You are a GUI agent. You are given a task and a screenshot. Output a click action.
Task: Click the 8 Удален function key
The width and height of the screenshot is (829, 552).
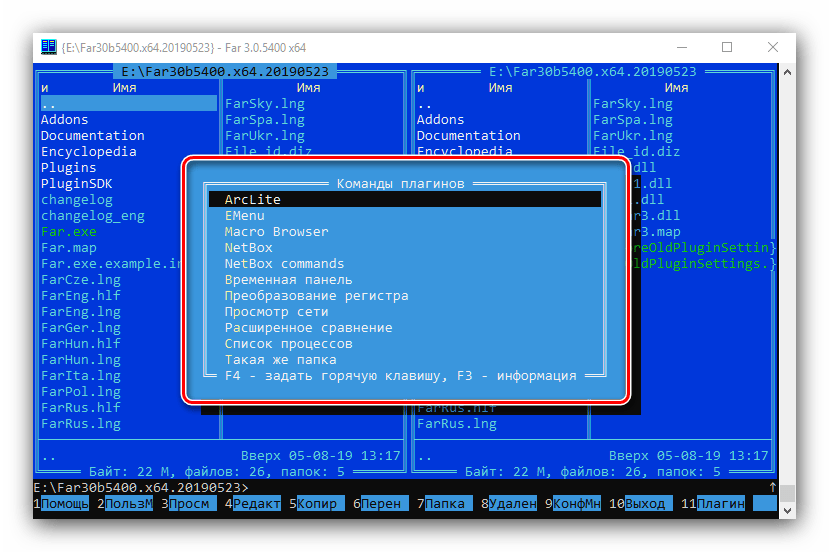(509, 503)
